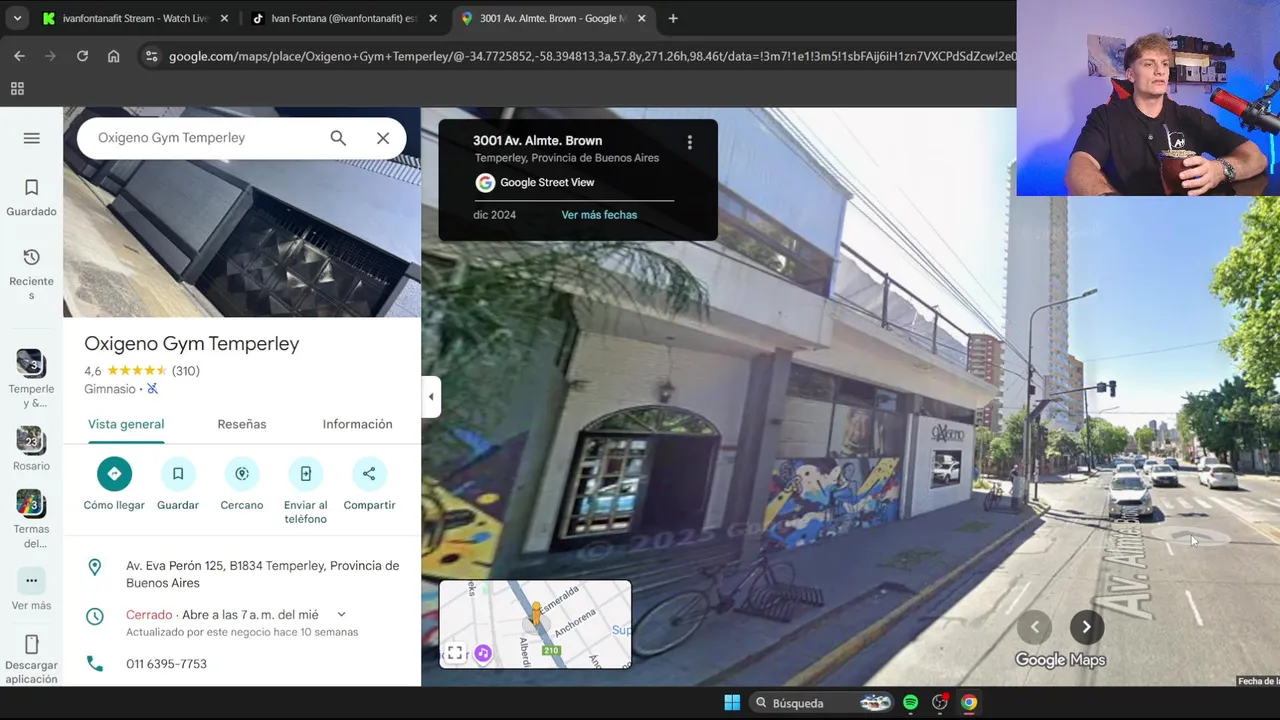Open the (310) reviews count link

click(186, 371)
